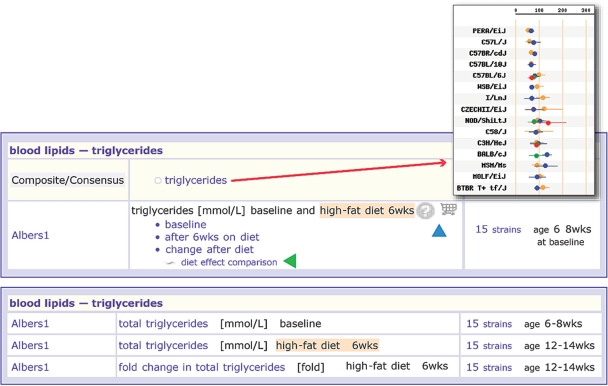Open the diet effect comparison link
The image size is (608, 386).
(x=229, y=262)
